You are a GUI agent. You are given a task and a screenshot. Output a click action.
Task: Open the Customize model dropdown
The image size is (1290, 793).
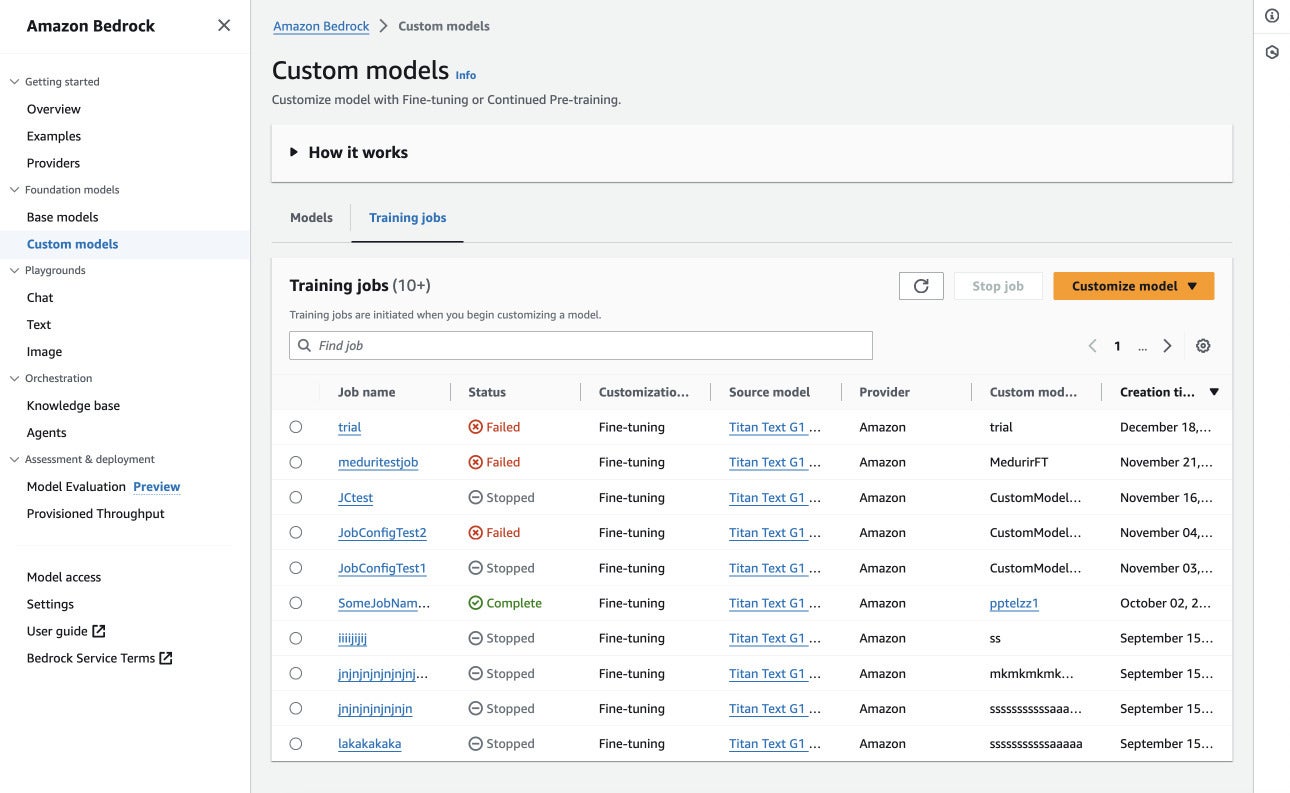[1134, 286]
